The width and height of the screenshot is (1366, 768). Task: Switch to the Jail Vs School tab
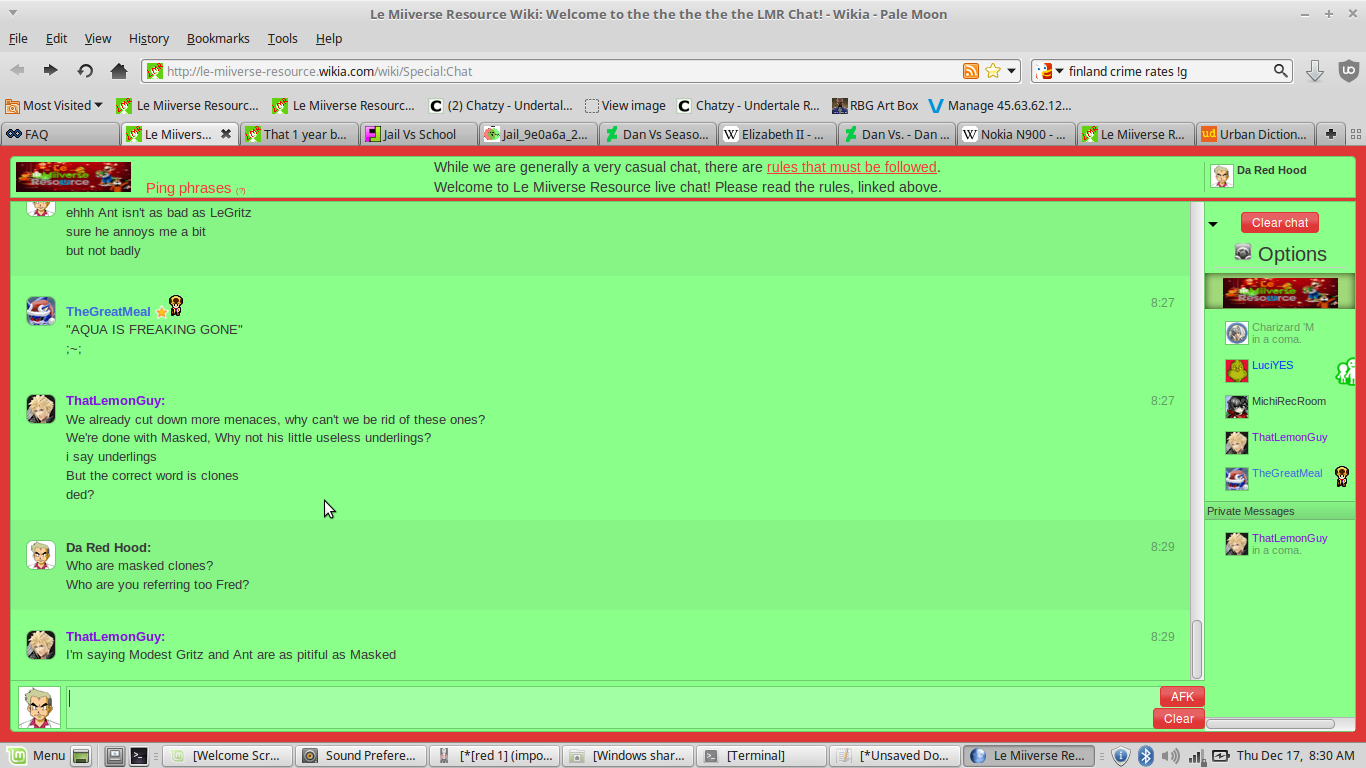tap(418, 134)
